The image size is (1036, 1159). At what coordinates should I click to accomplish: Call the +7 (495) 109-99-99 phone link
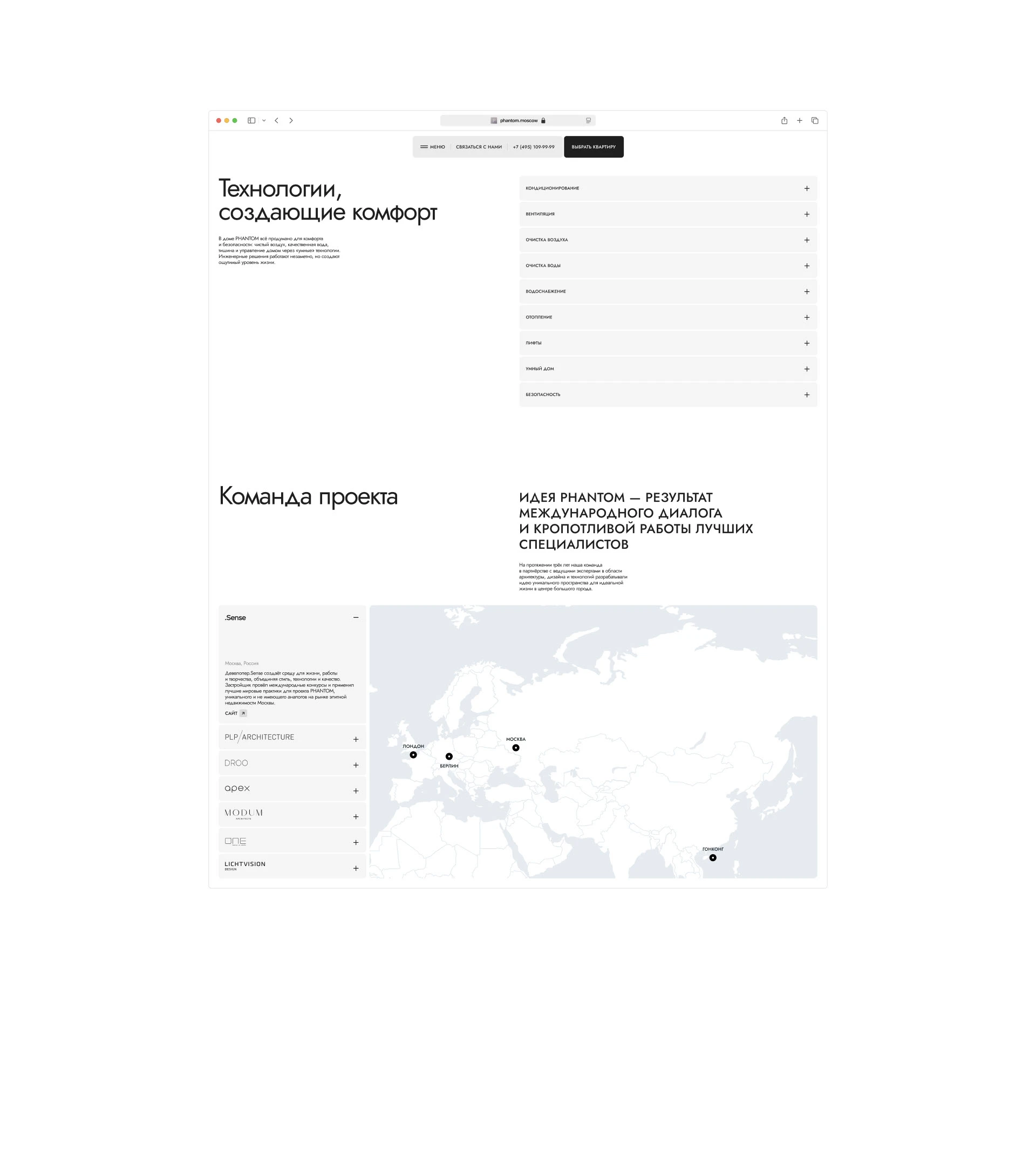(x=533, y=147)
